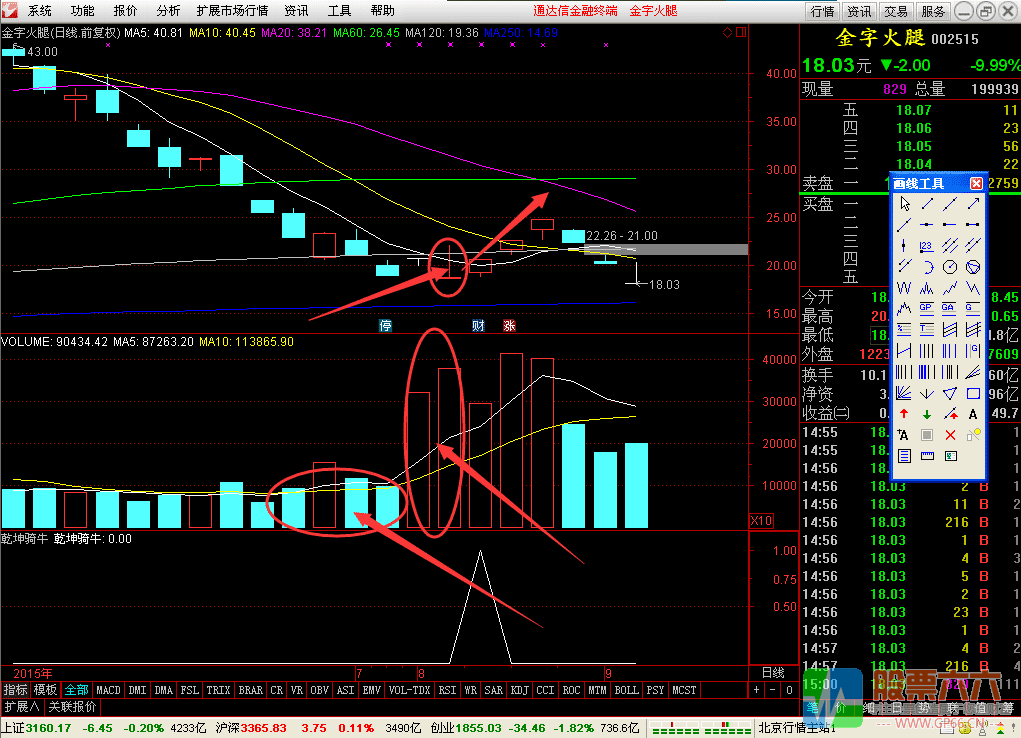
Task: Select the +A text annotation tool
Action: (904, 434)
